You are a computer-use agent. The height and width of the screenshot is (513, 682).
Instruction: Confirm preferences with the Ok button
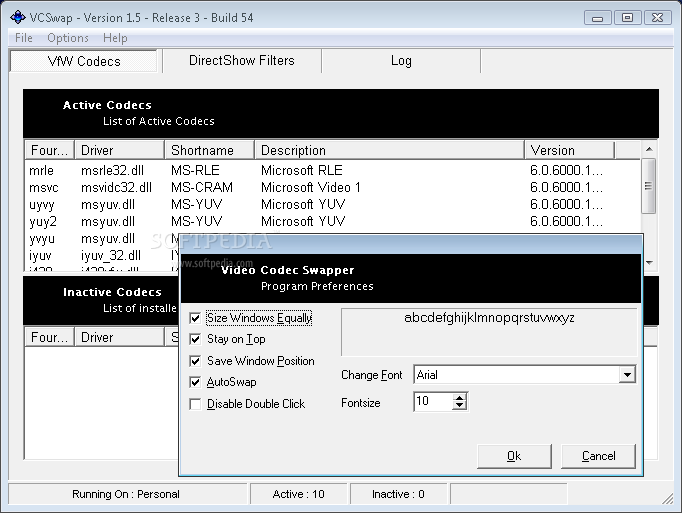[x=514, y=456]
